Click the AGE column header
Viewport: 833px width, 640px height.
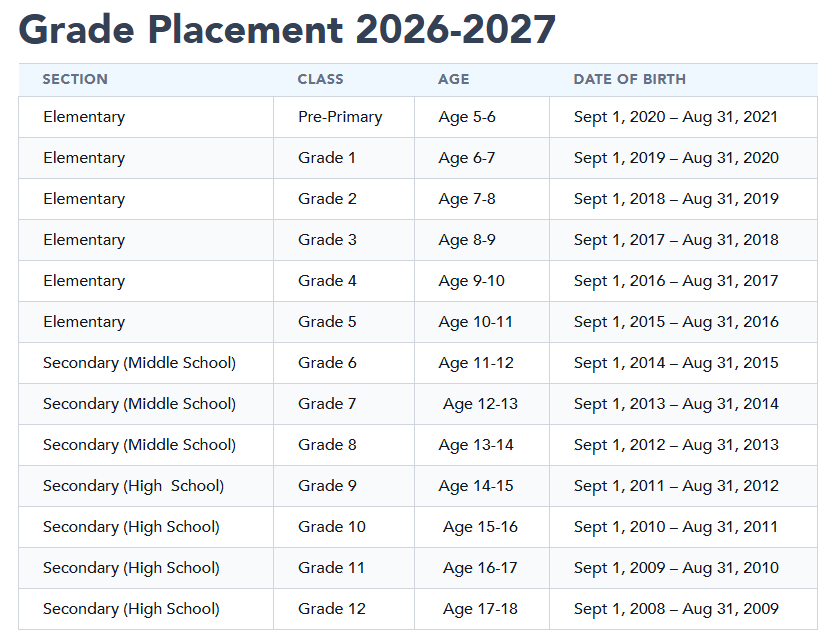pyautogui.click(x=454, y=79)
